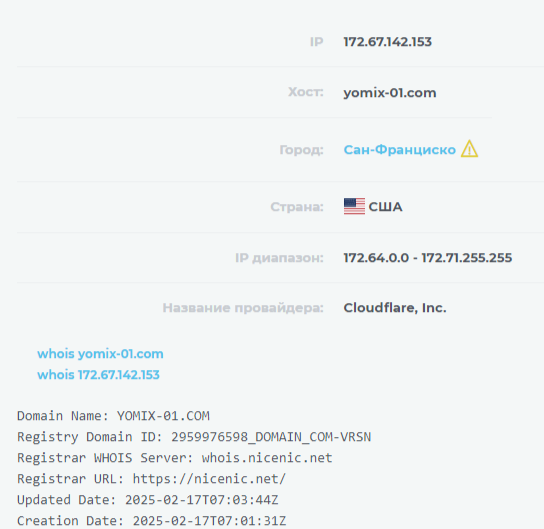Viewport: 544px width, 529px height.
Task: Click the Creation Date line
Action: pos(152,521)
